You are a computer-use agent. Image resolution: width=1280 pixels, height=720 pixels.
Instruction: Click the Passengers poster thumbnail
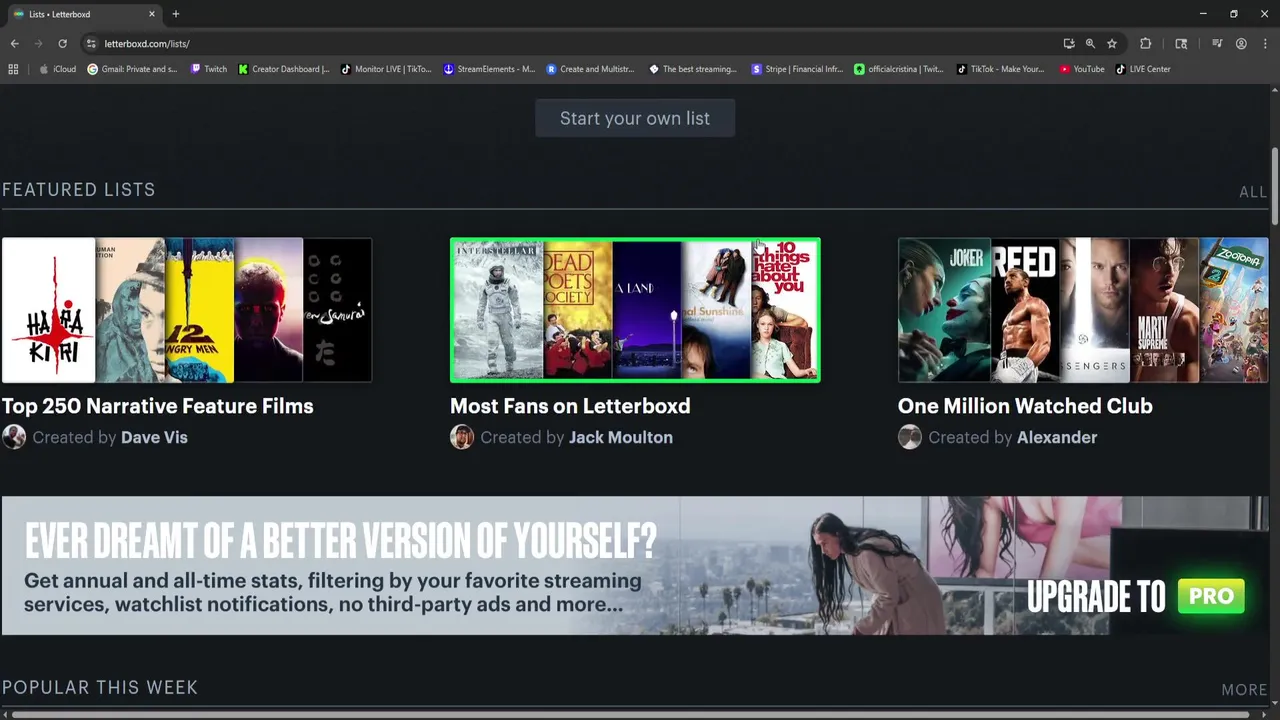(1095, 310)
